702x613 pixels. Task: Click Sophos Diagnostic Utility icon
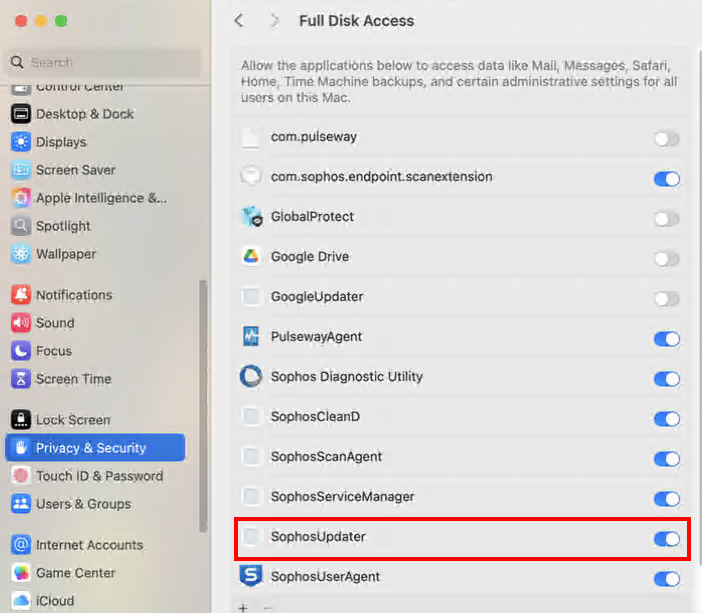(x=251, y=376)
